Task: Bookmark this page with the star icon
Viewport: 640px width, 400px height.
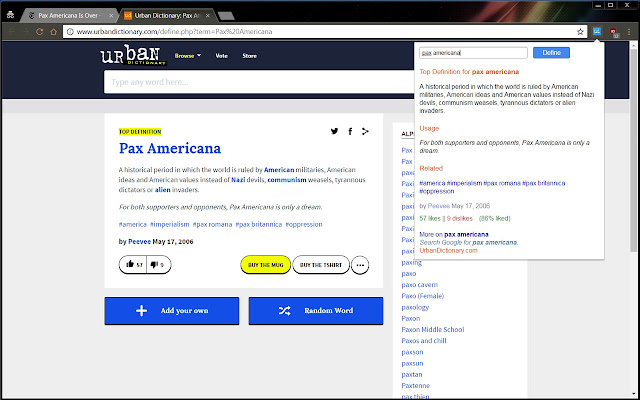Action: [x=580, y=31]
